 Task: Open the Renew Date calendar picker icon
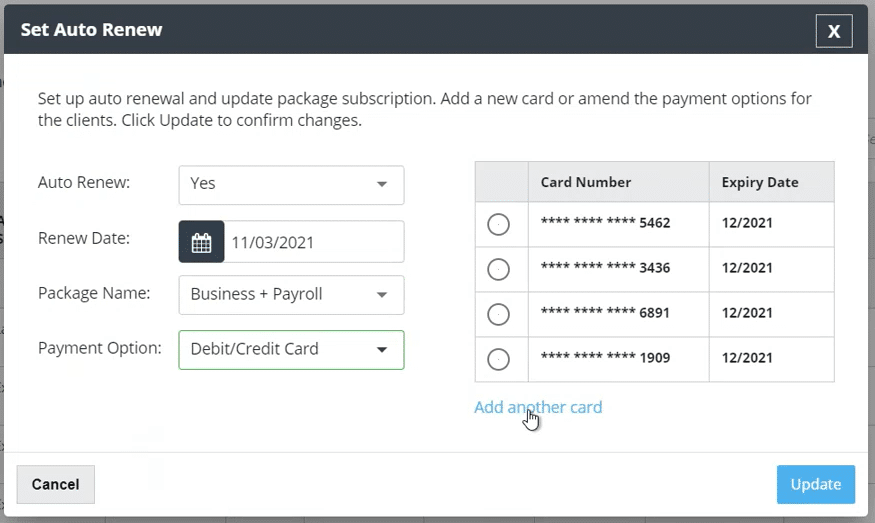coord(201,242)
